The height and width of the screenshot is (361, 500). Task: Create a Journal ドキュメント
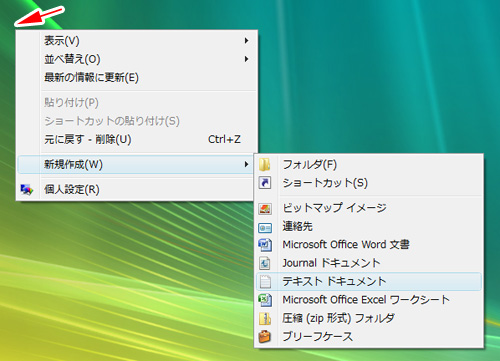[x=369, y=263]
